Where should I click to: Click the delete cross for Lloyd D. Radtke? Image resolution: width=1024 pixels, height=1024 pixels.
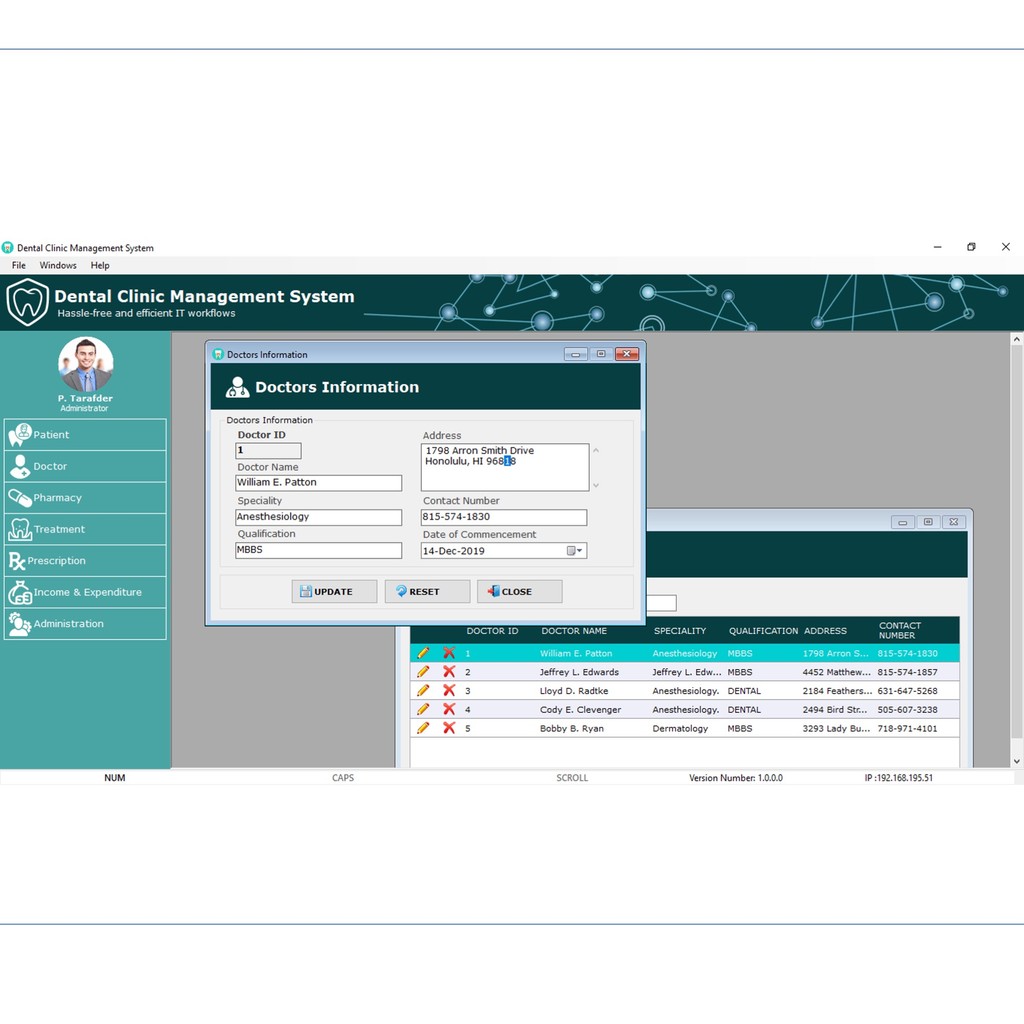(449, 690)
